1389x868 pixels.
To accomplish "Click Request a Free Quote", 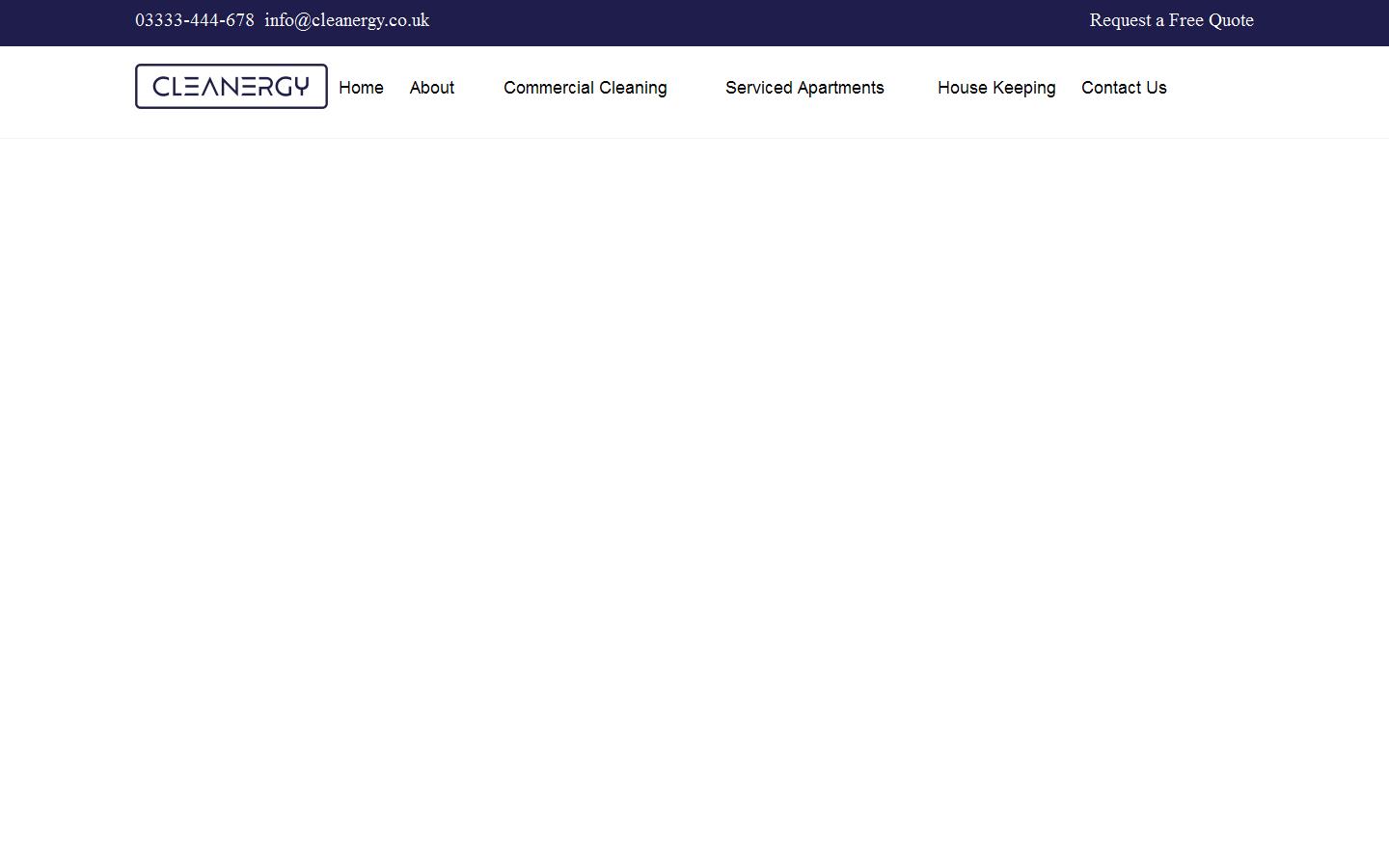I will point(1171,20).
